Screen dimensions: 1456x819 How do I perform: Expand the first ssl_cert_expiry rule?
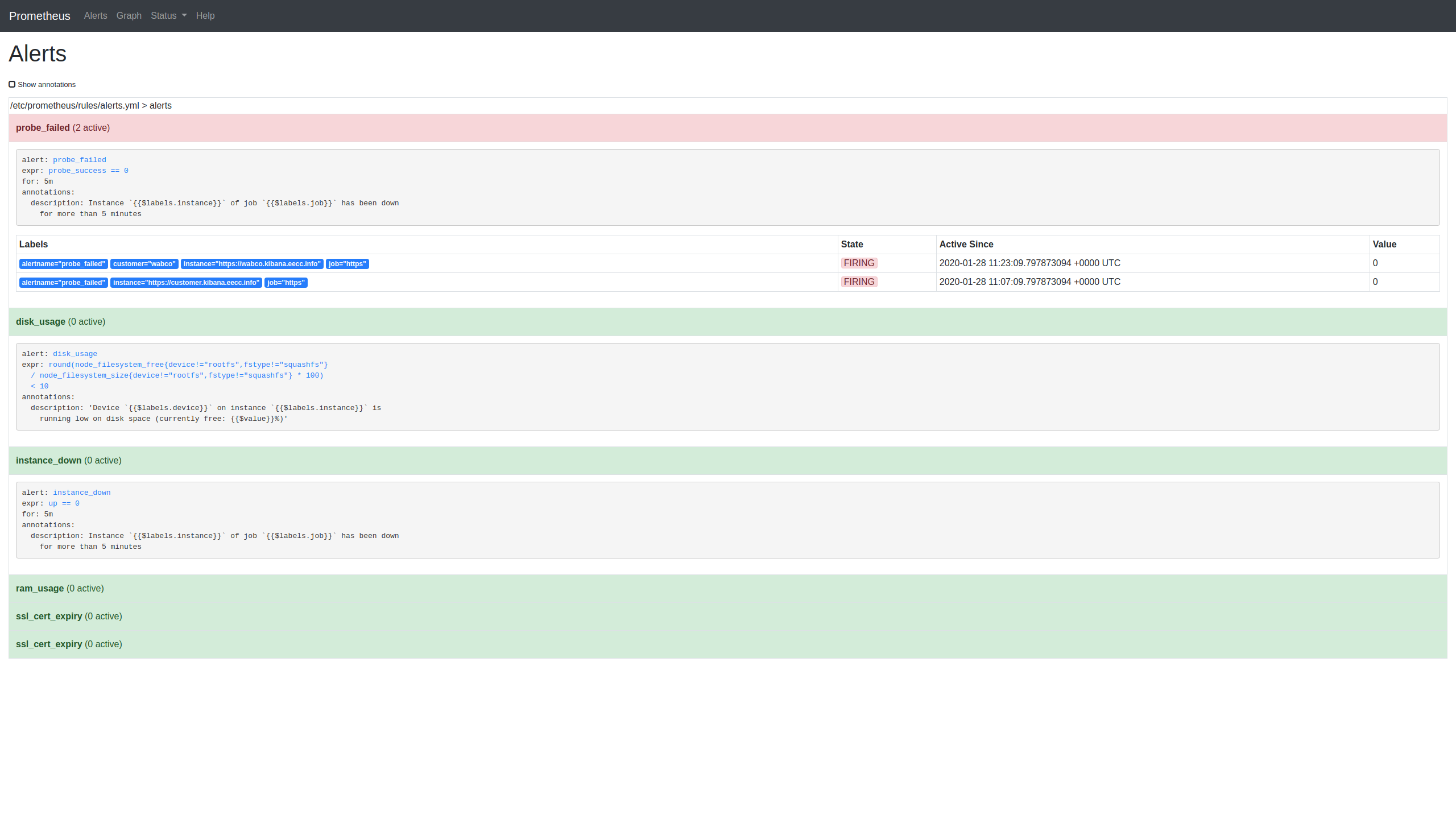point(49,617)
